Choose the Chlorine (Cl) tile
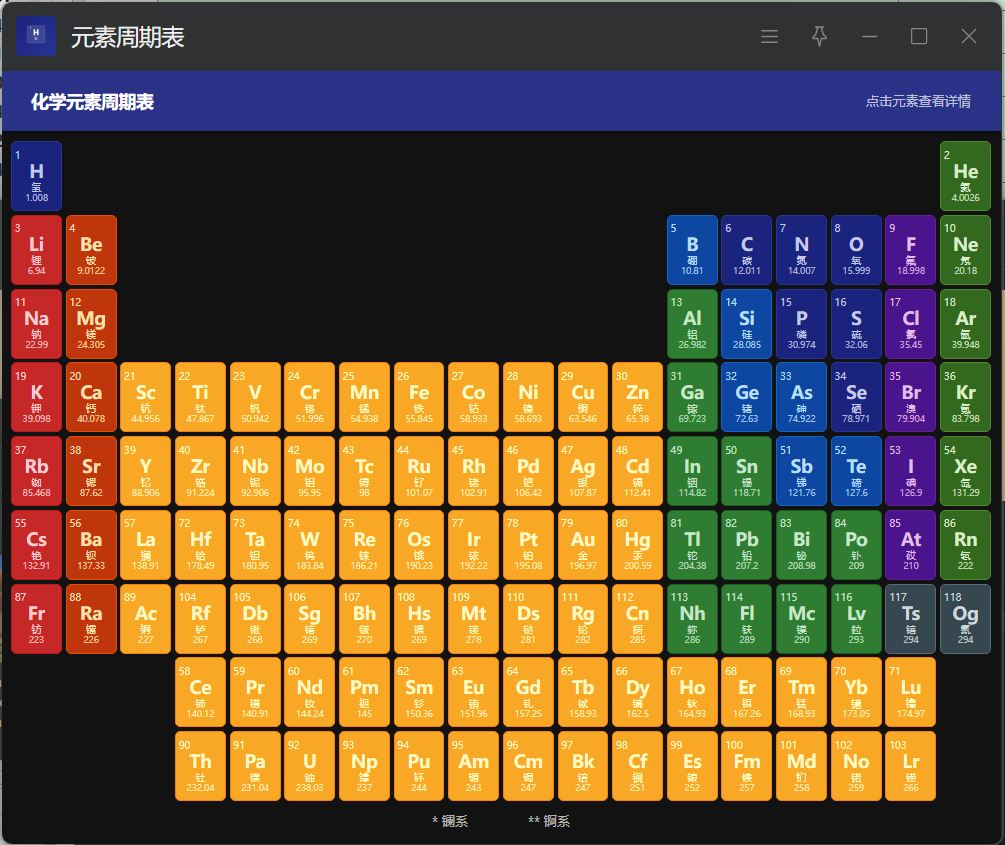This screenshot has height=845, width=1005. pos(911,324)
